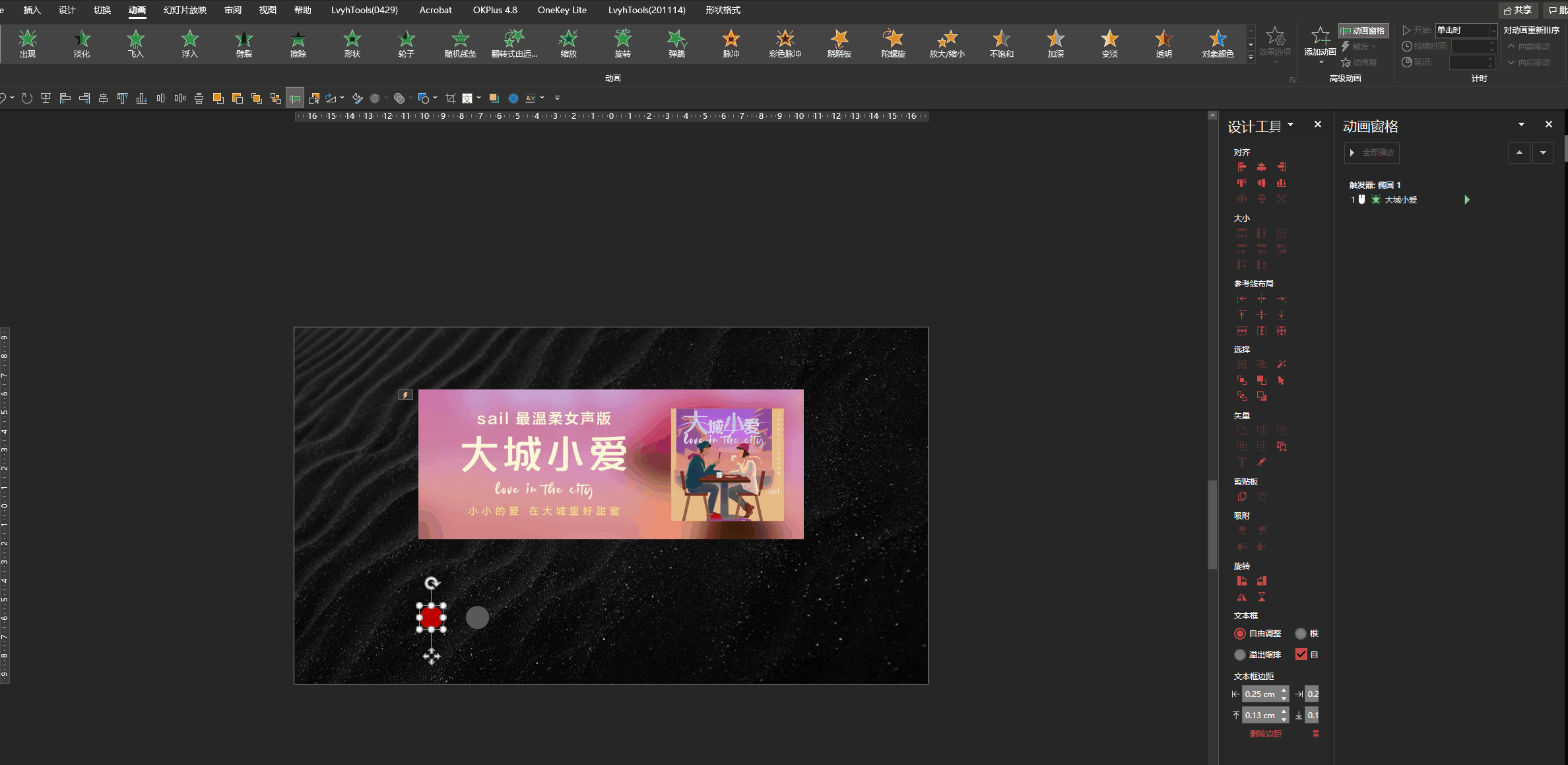Select the 大城小爱 banner image on slide
Image resolution: width=1568 pixels, height=765 pixels.
[x=610, y=464]
